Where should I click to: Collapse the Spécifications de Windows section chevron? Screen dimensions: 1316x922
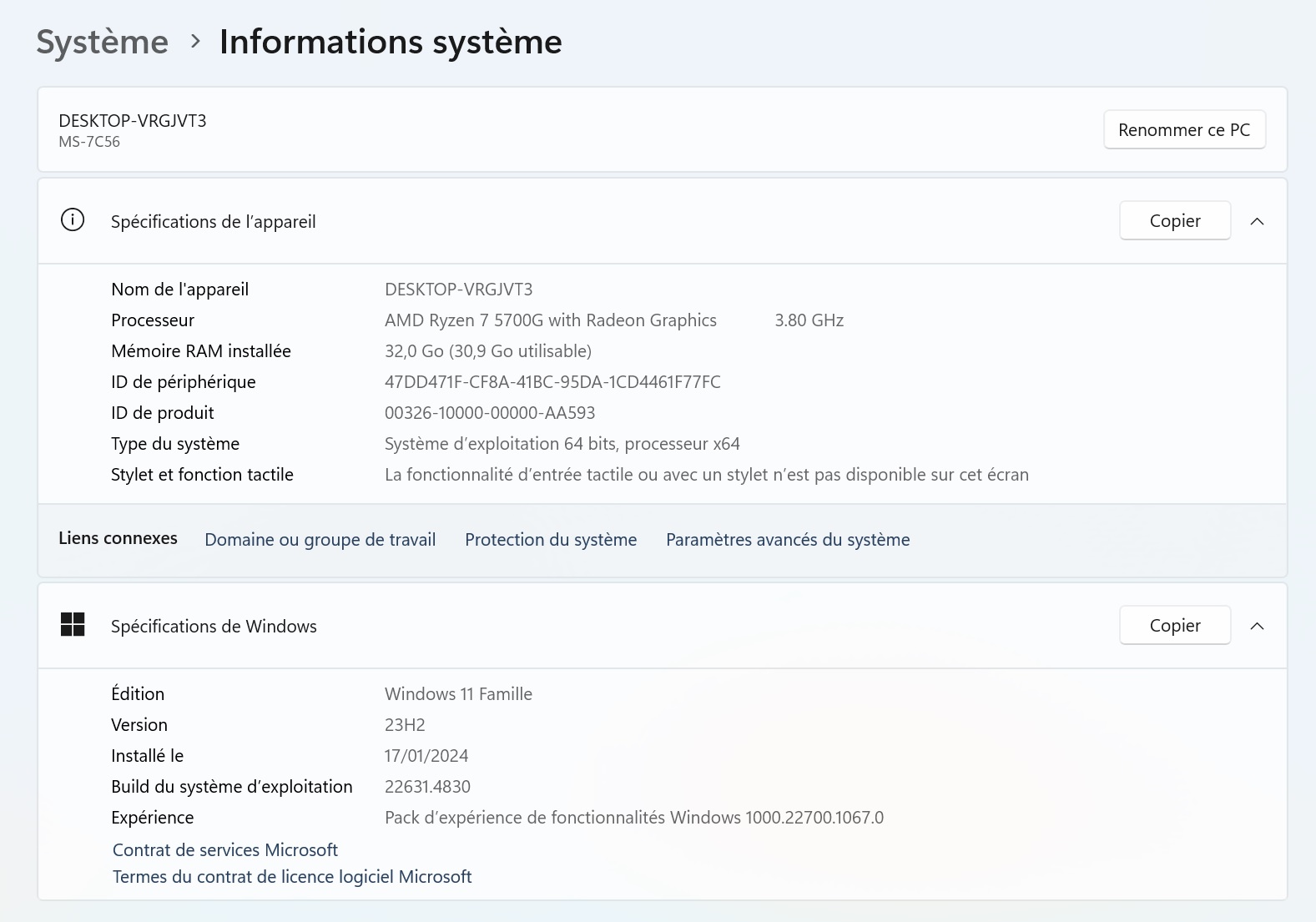click(x=1257, y=626)
